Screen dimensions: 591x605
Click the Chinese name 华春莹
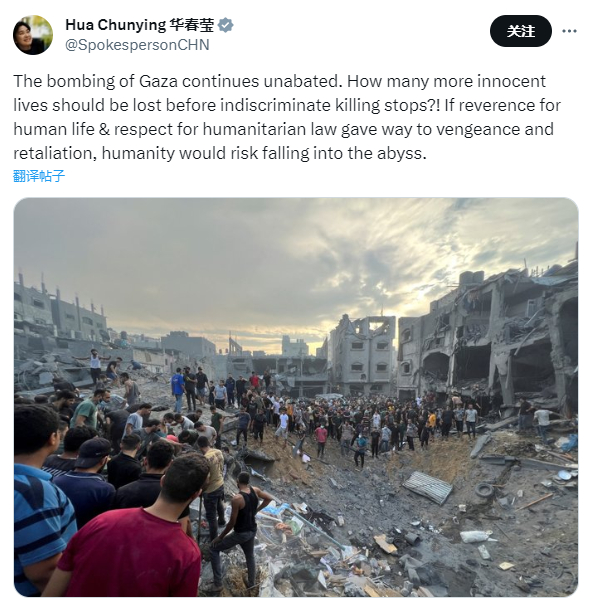(192, 25)
